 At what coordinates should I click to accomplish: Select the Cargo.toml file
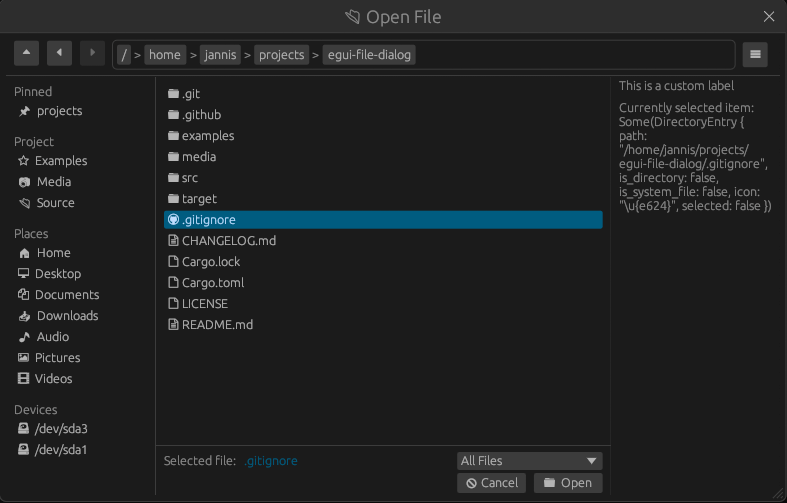coord(212,283)
